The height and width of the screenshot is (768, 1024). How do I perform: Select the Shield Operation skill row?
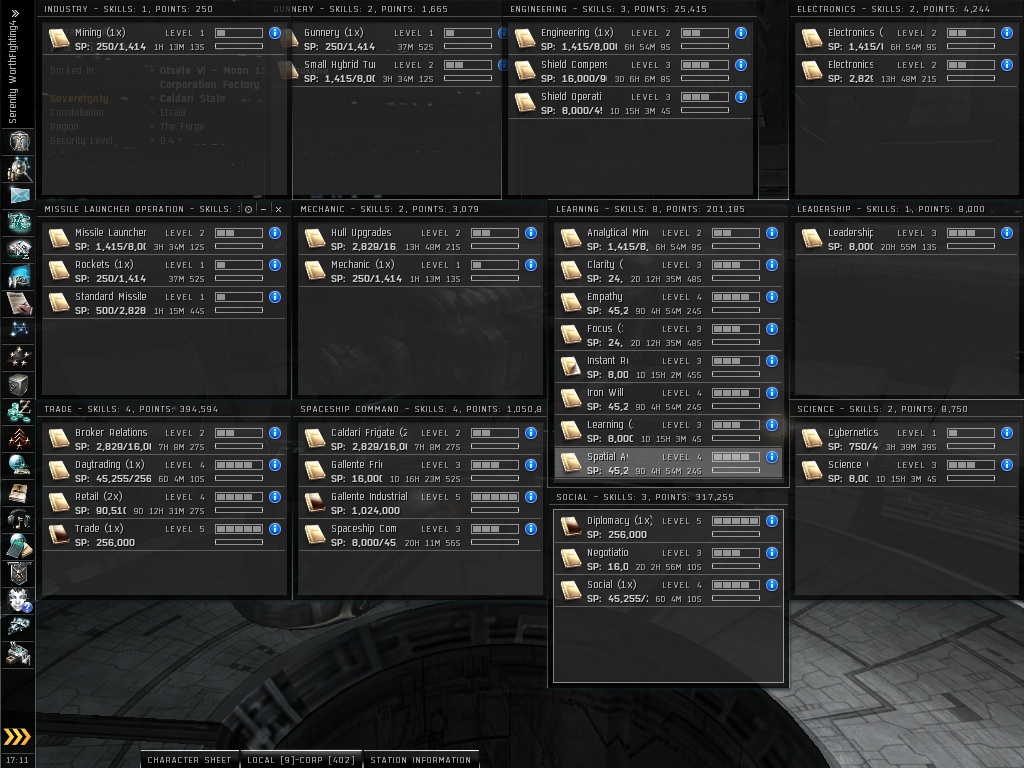click(x=630, y=103)
